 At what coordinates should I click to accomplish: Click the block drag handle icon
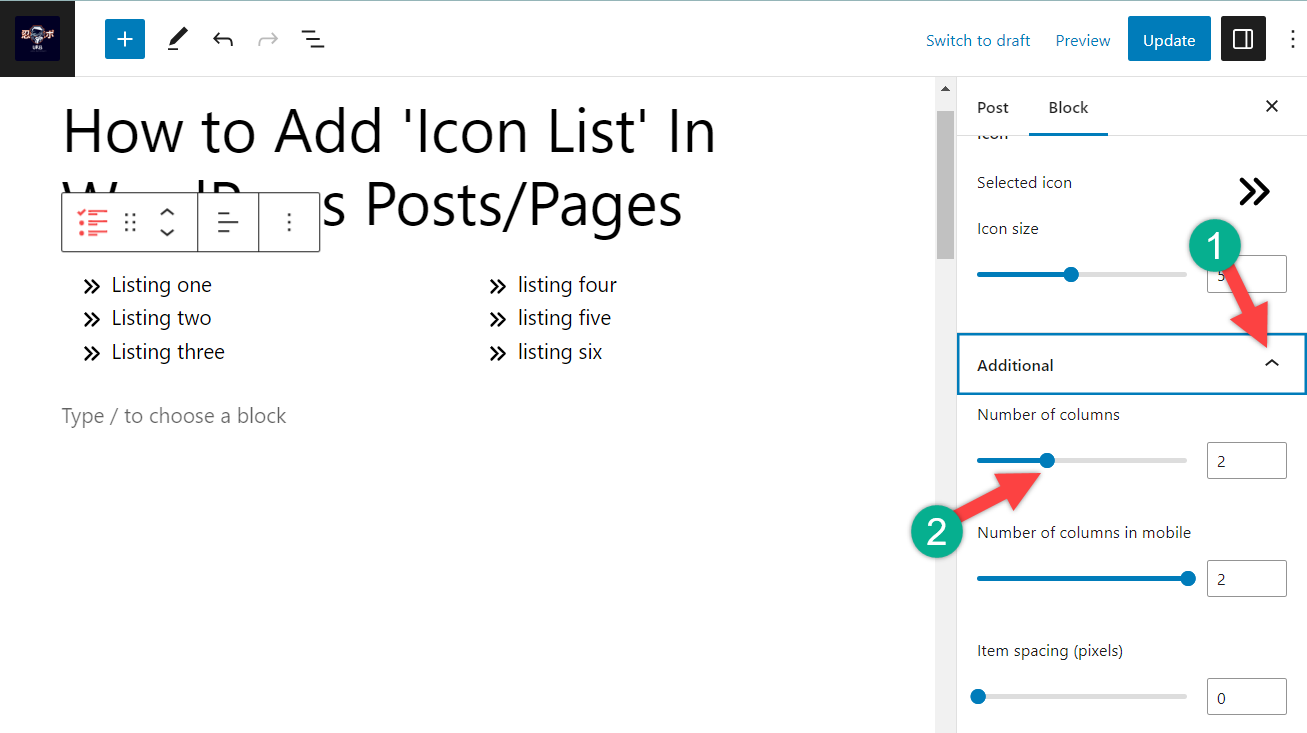(x=130, y=222)
